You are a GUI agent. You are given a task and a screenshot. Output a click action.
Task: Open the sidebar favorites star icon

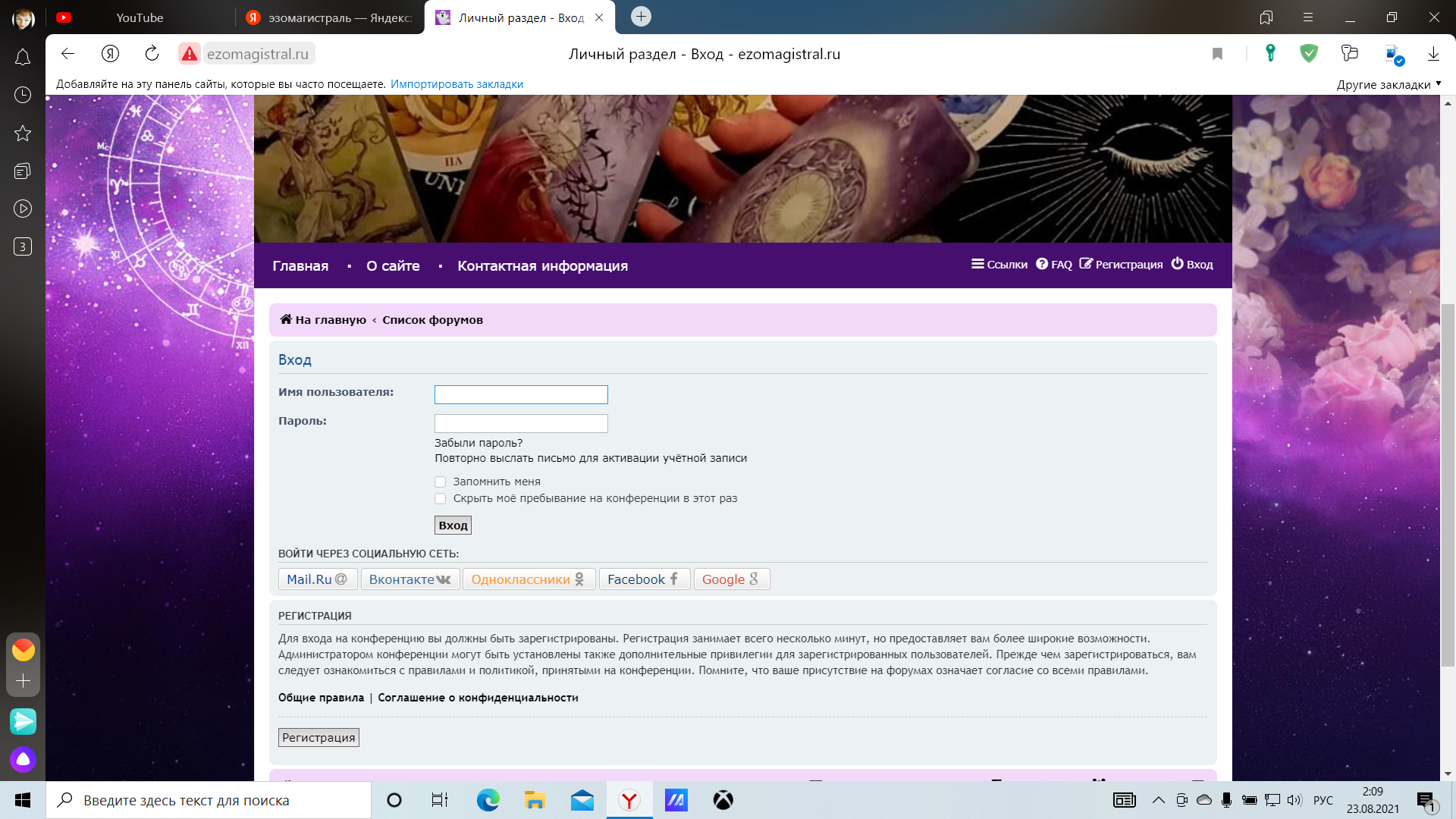23,133
